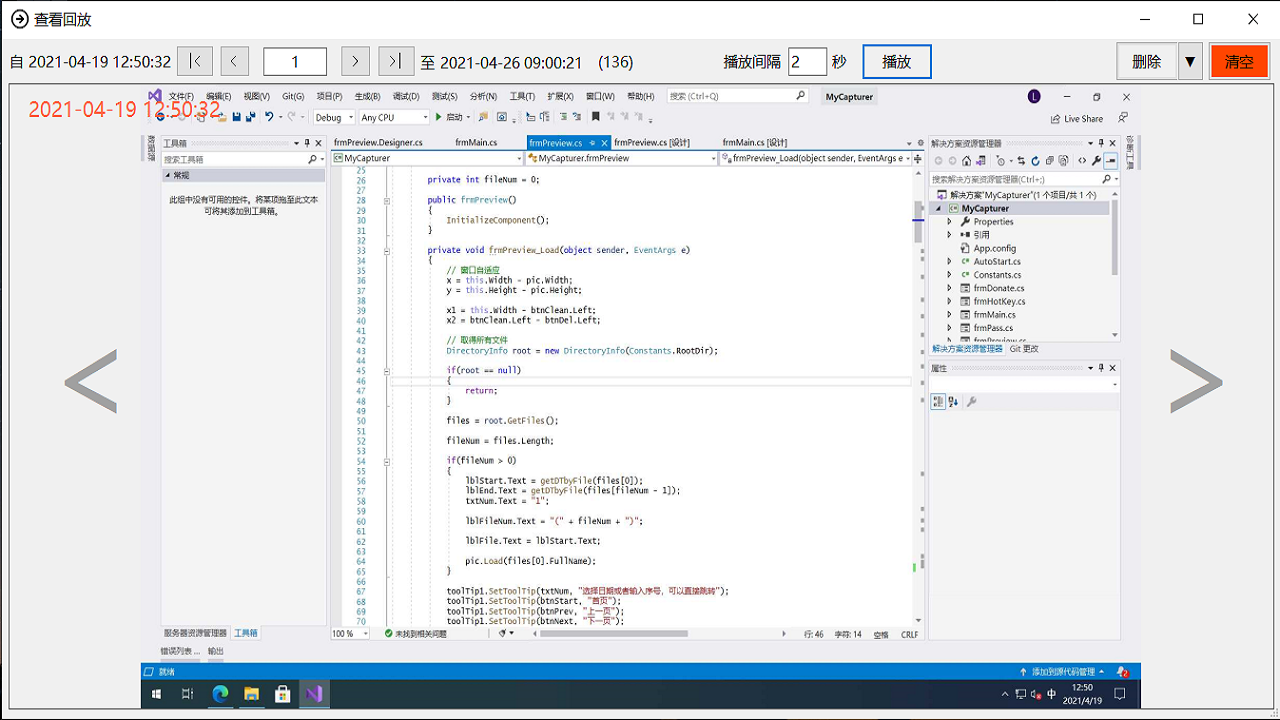
Task: Jump to the first screenshot in replay
Action: pos(195,62)
